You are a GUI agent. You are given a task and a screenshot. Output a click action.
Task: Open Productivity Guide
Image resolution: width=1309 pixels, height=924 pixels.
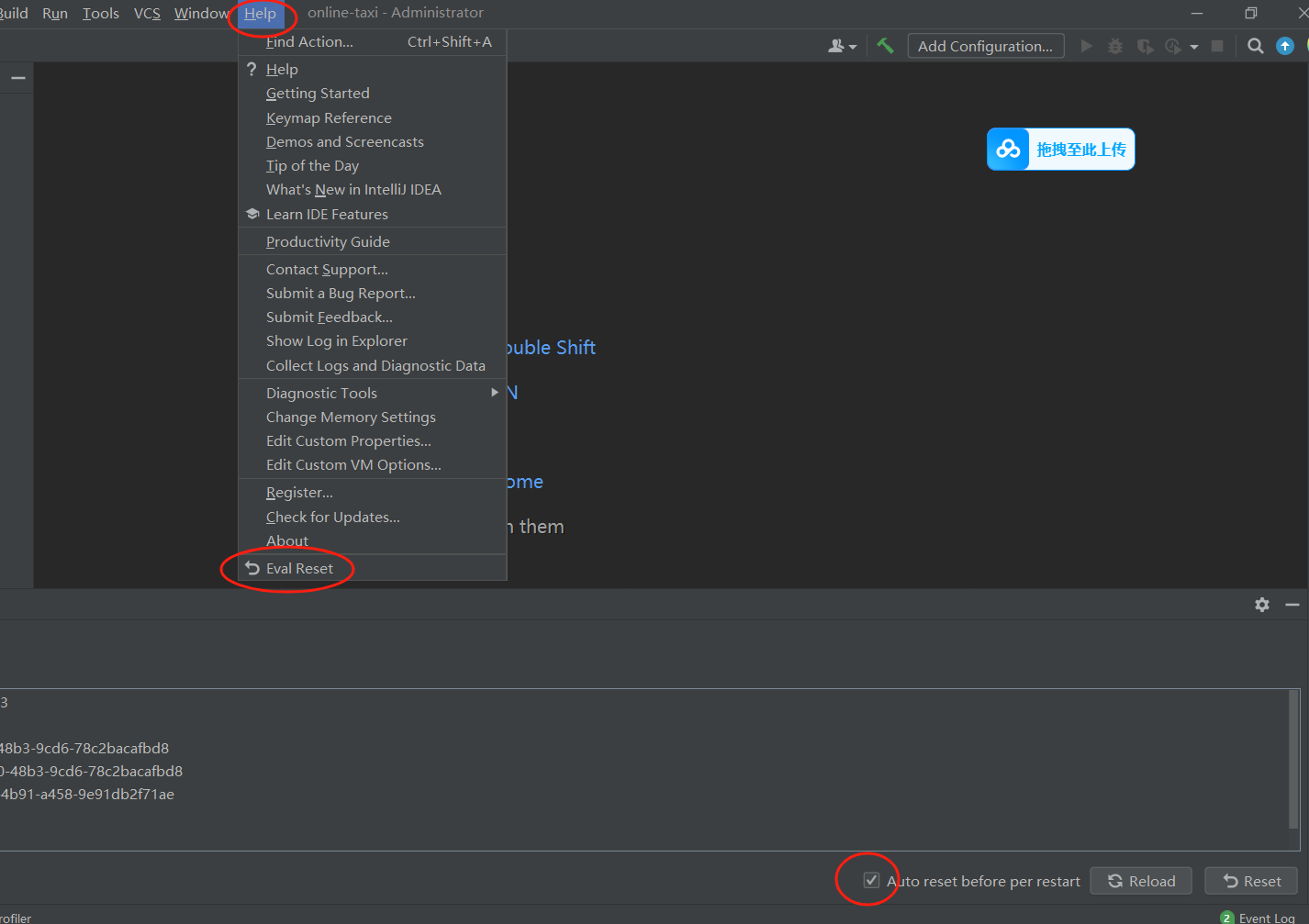tap(373, 241)
